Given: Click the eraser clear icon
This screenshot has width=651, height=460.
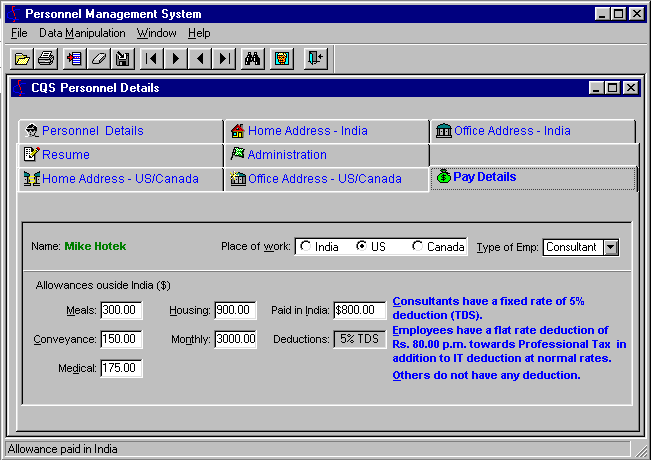Looking at the screenshot, I should (x=98, y=58).
